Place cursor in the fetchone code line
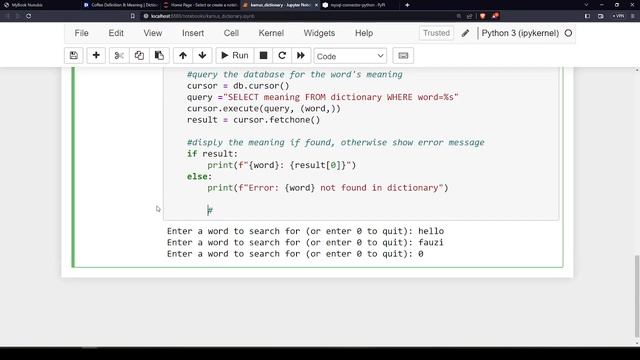 pos(253,120)
